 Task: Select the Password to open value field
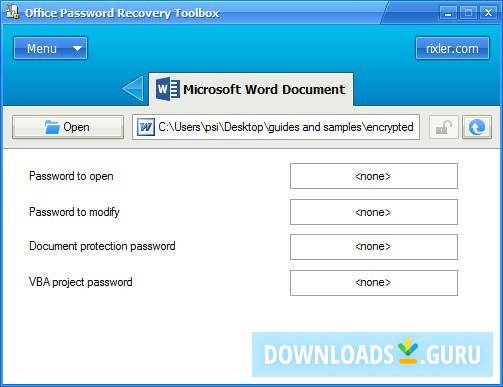pos(374,176)
